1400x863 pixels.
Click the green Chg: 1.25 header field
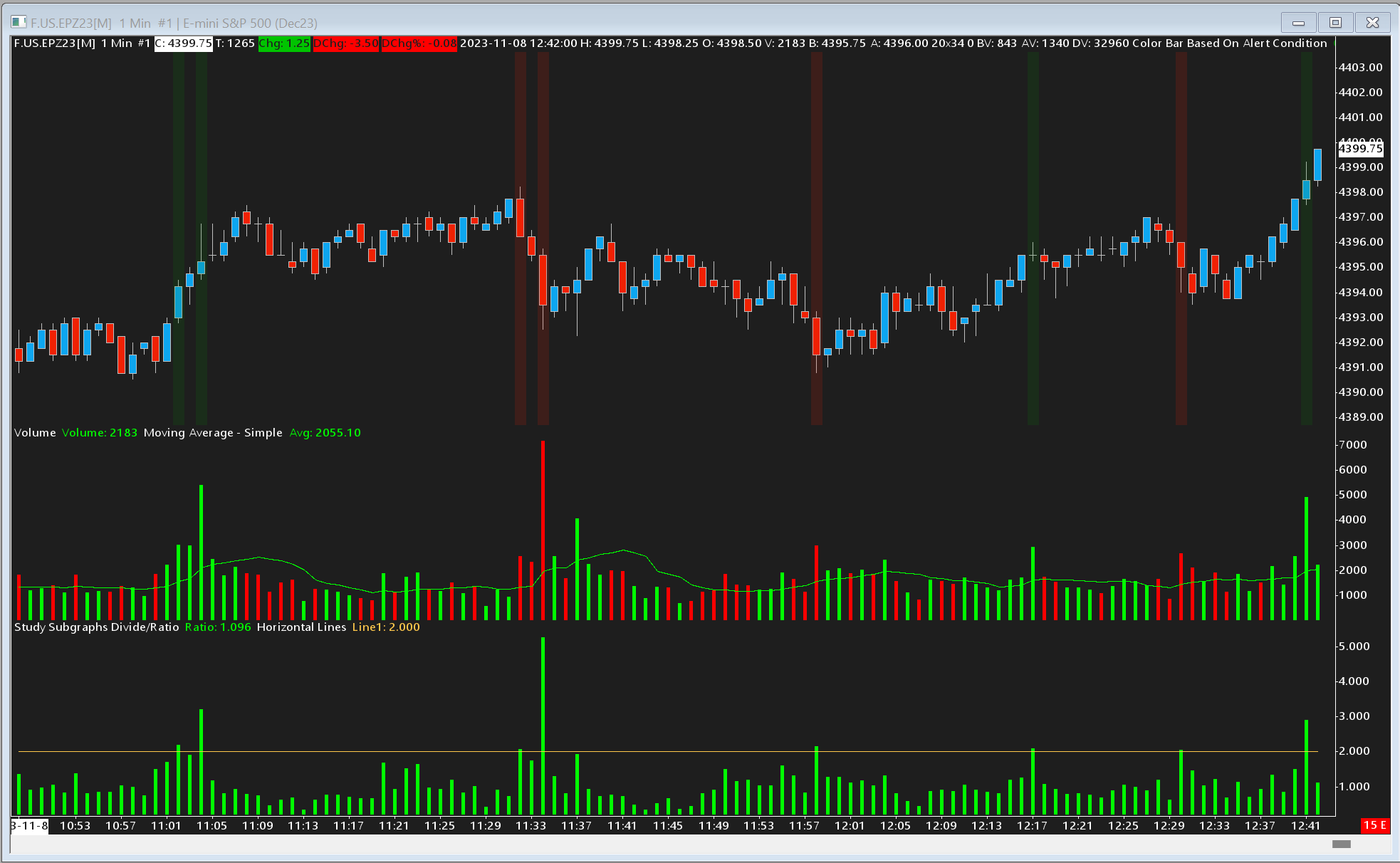[x=283, y=43]
